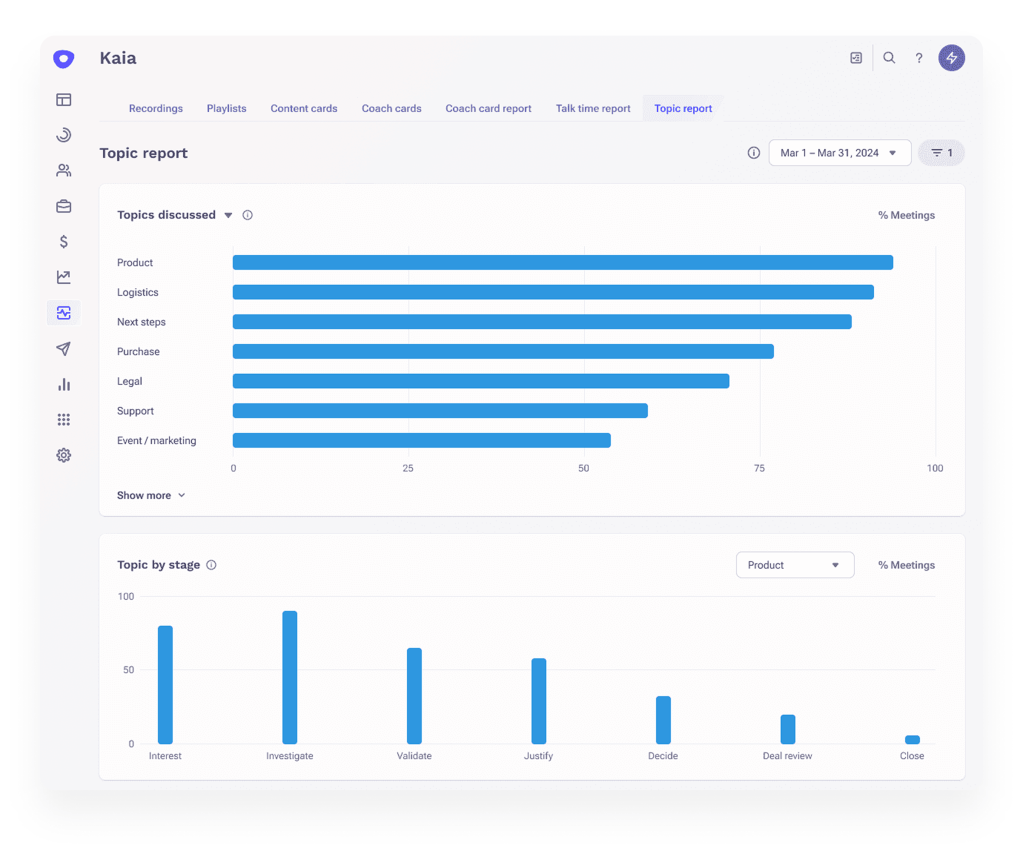The width and height of the screenshot is (1023, 854).
Task: Open the briefcase icon in sidebar
Action: 64,206
